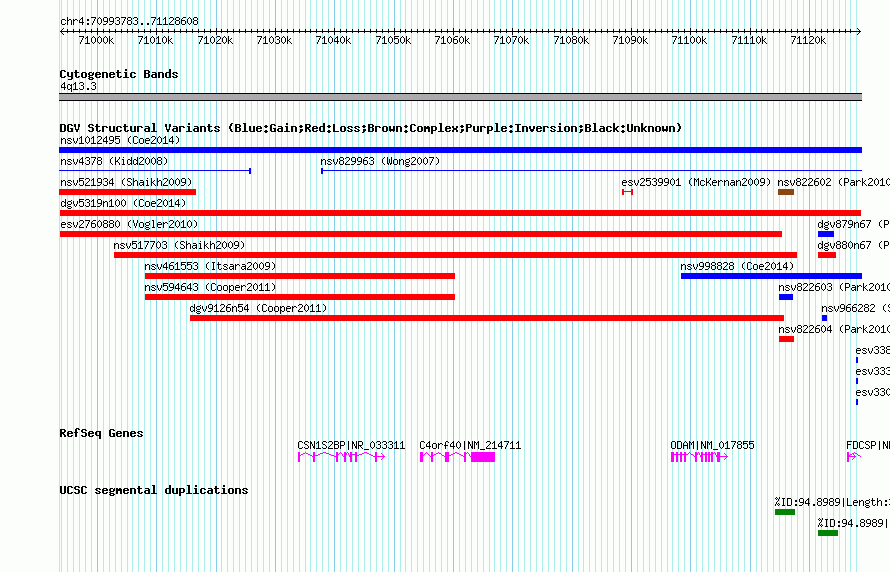Click the upper green segmental duplication block

(x=785, y=512)
